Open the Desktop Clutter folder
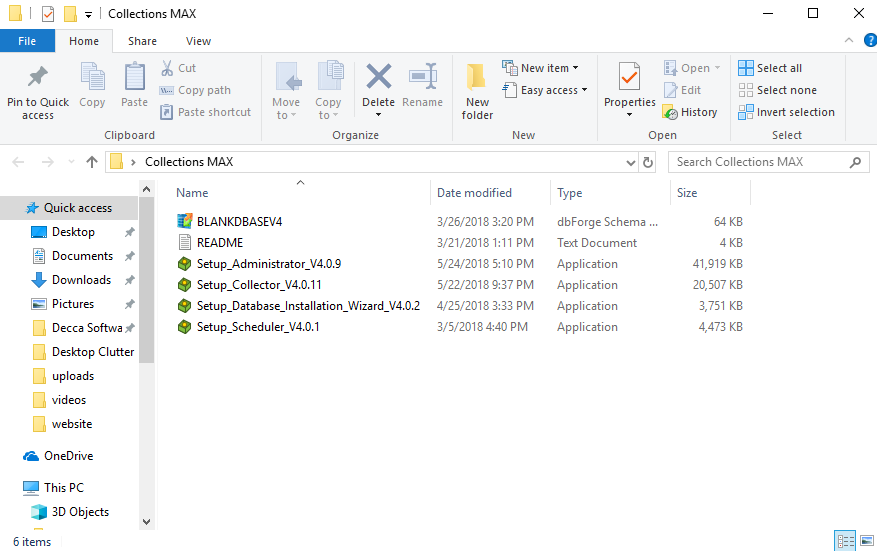 click(x=92, y=352)
